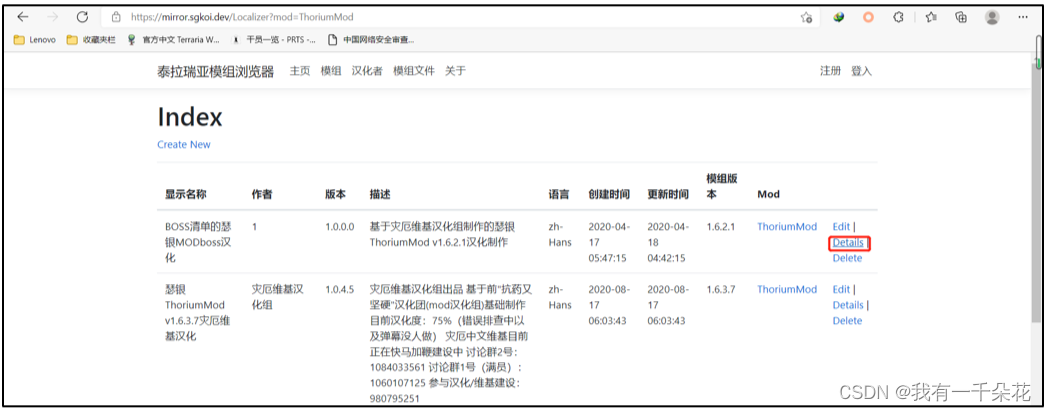Screen dimensions: 1046x411
Task: Click the address bar URL field
Action: click(460, 17)
